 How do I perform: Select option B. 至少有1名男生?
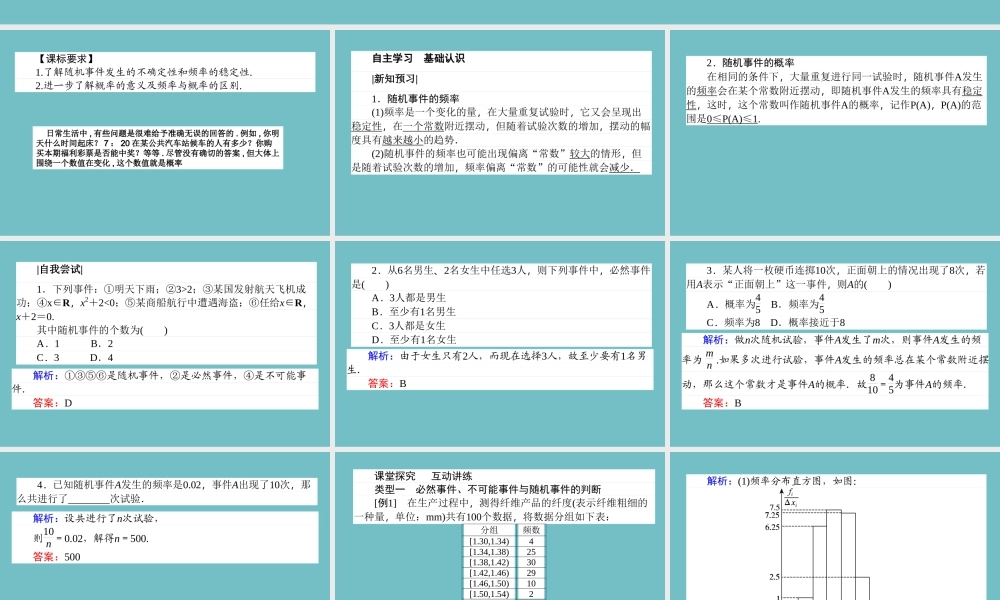pyautogui.click(x=414, y=312)
